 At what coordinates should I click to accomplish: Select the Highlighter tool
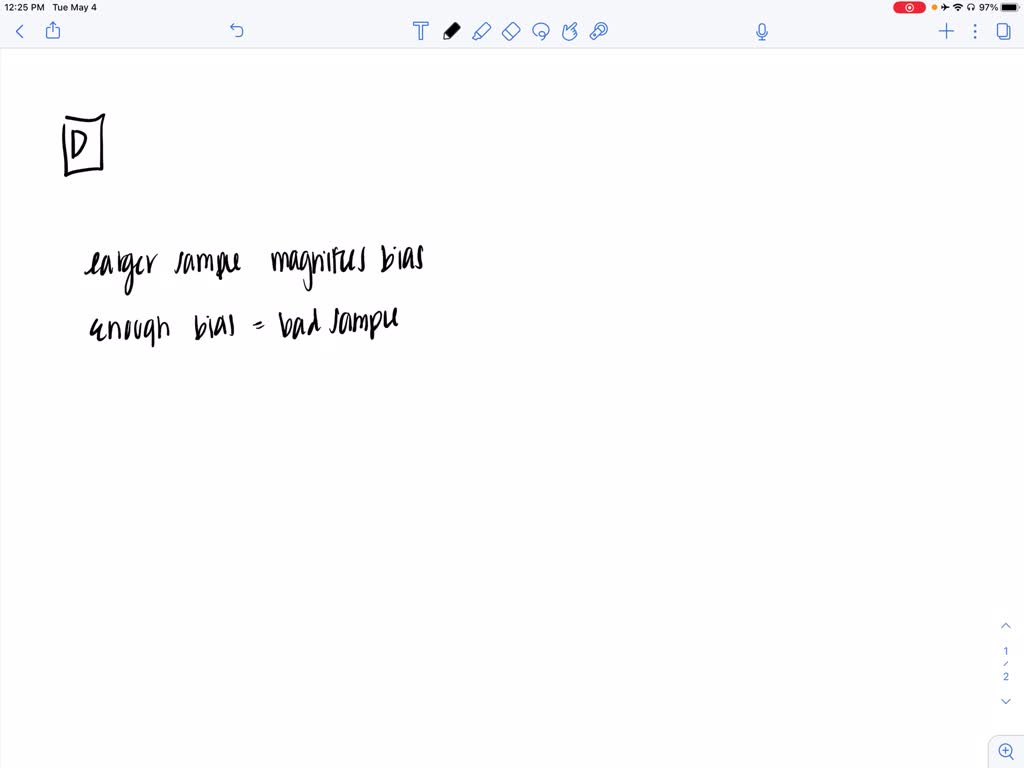pyautogui.click(x=481, y=31)
